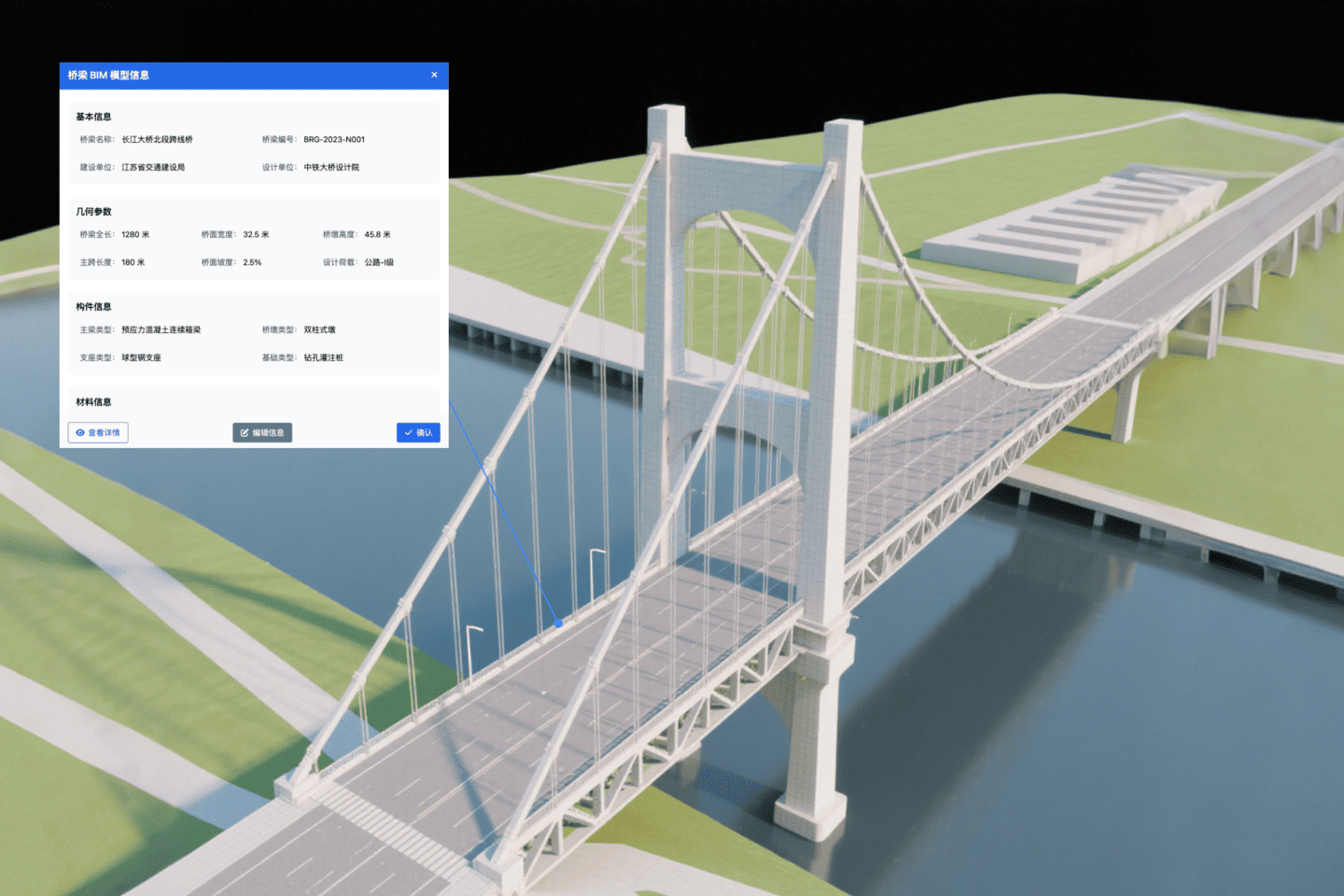Click the 基本信息 section heading
Screen dimensions: 1344x896
(93, 117)
